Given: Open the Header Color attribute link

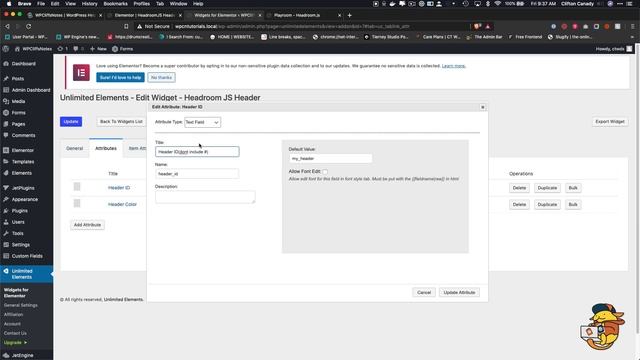Looking at the screenshot, I should (122, 204).
